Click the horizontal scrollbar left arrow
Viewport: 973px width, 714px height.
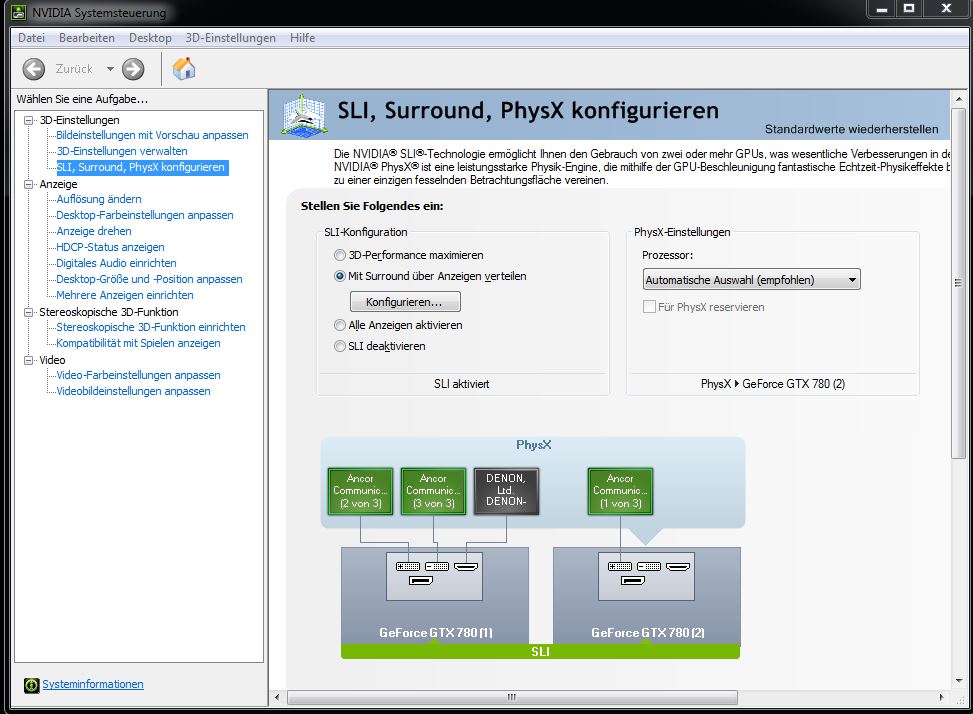tap(277, 697)
